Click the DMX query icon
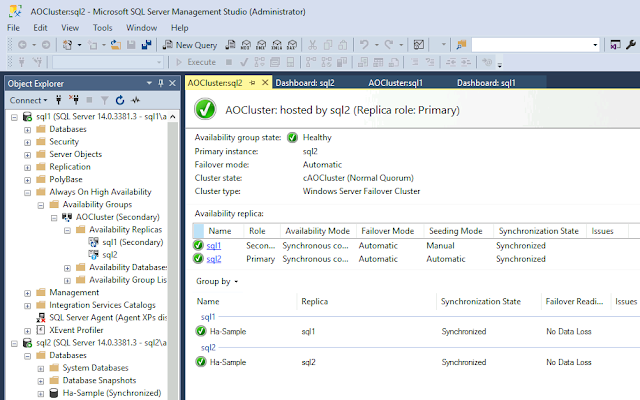 tap(261, 45)
